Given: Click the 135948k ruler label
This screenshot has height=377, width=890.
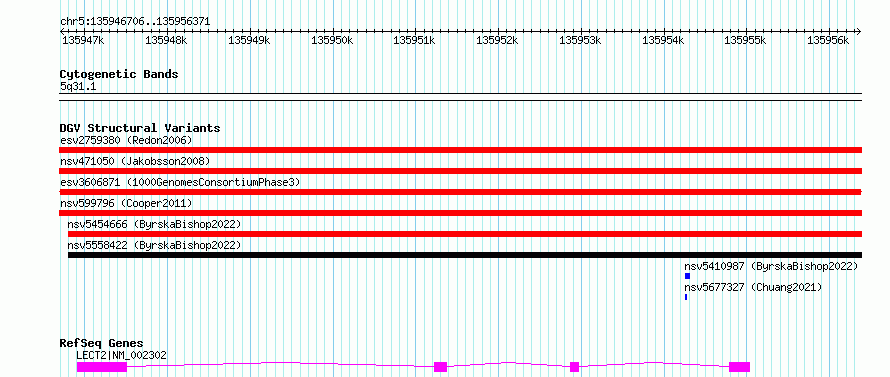Looking at the screenshot, I should click(x=166, y=40).
